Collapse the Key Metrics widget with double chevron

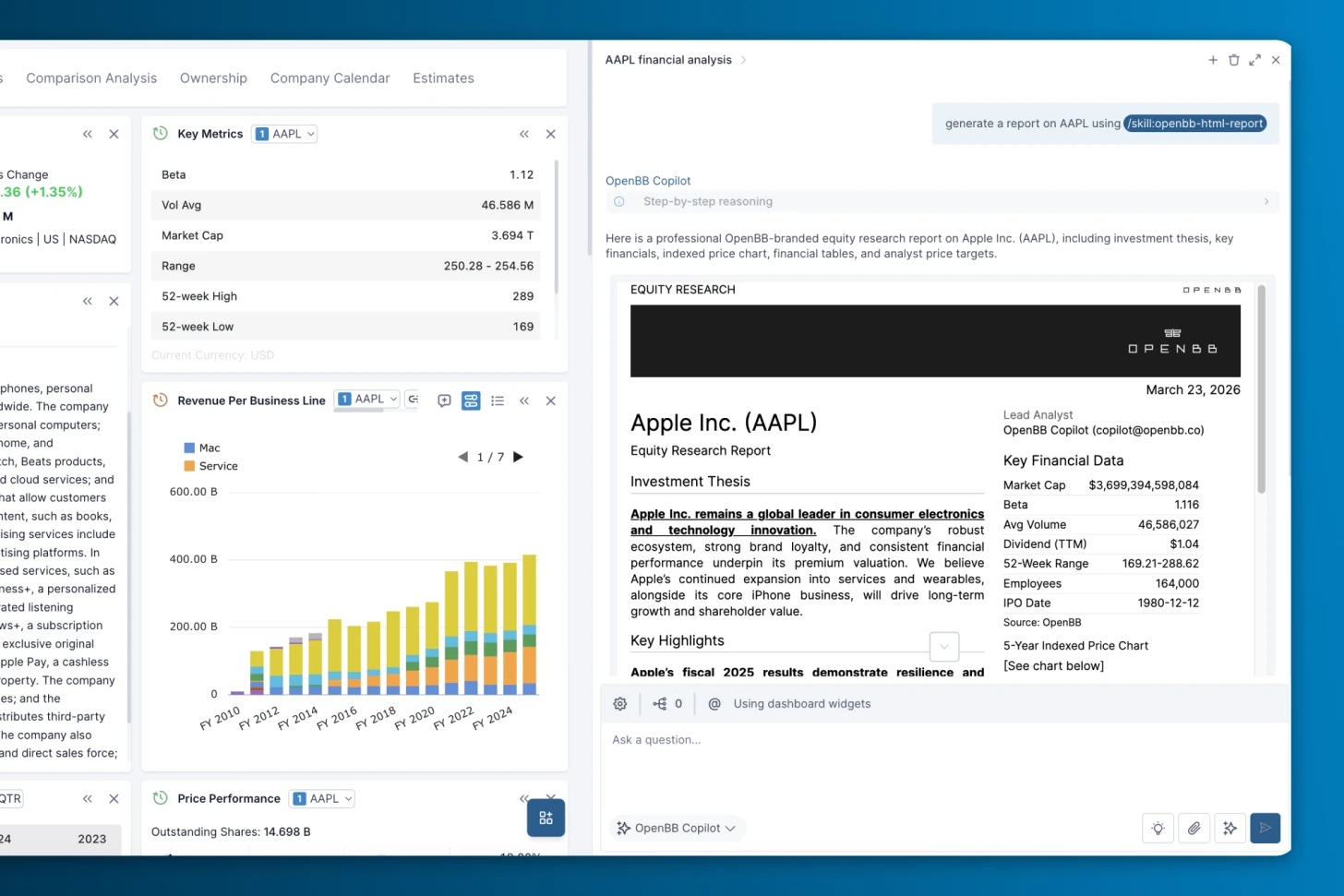[x=524, y=134]
